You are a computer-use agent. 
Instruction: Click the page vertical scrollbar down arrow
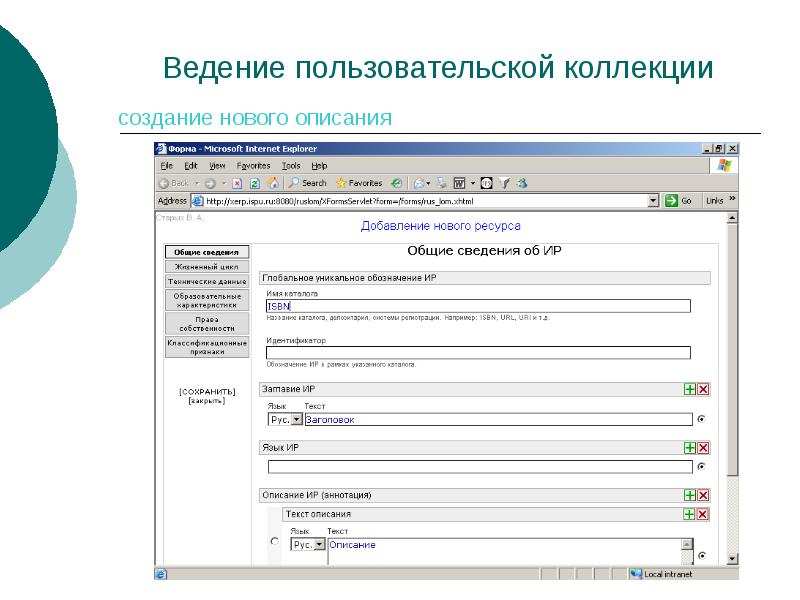[x=732, y=559]
